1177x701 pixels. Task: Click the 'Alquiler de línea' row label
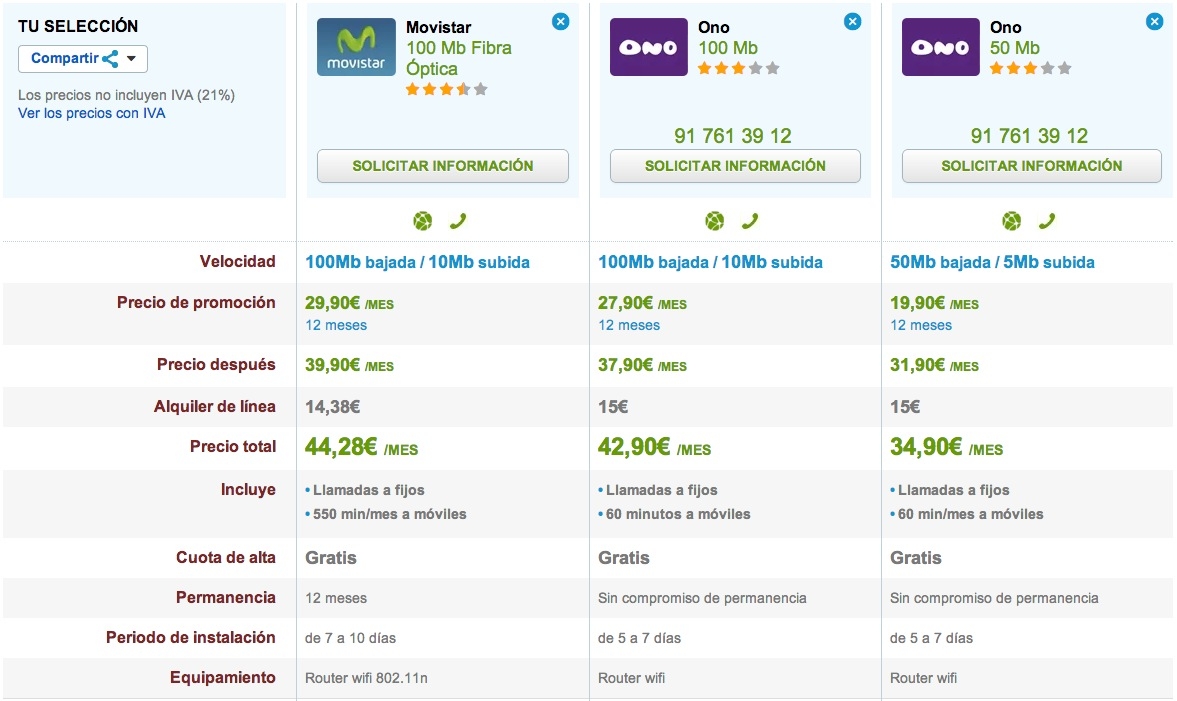coord(215,406)
